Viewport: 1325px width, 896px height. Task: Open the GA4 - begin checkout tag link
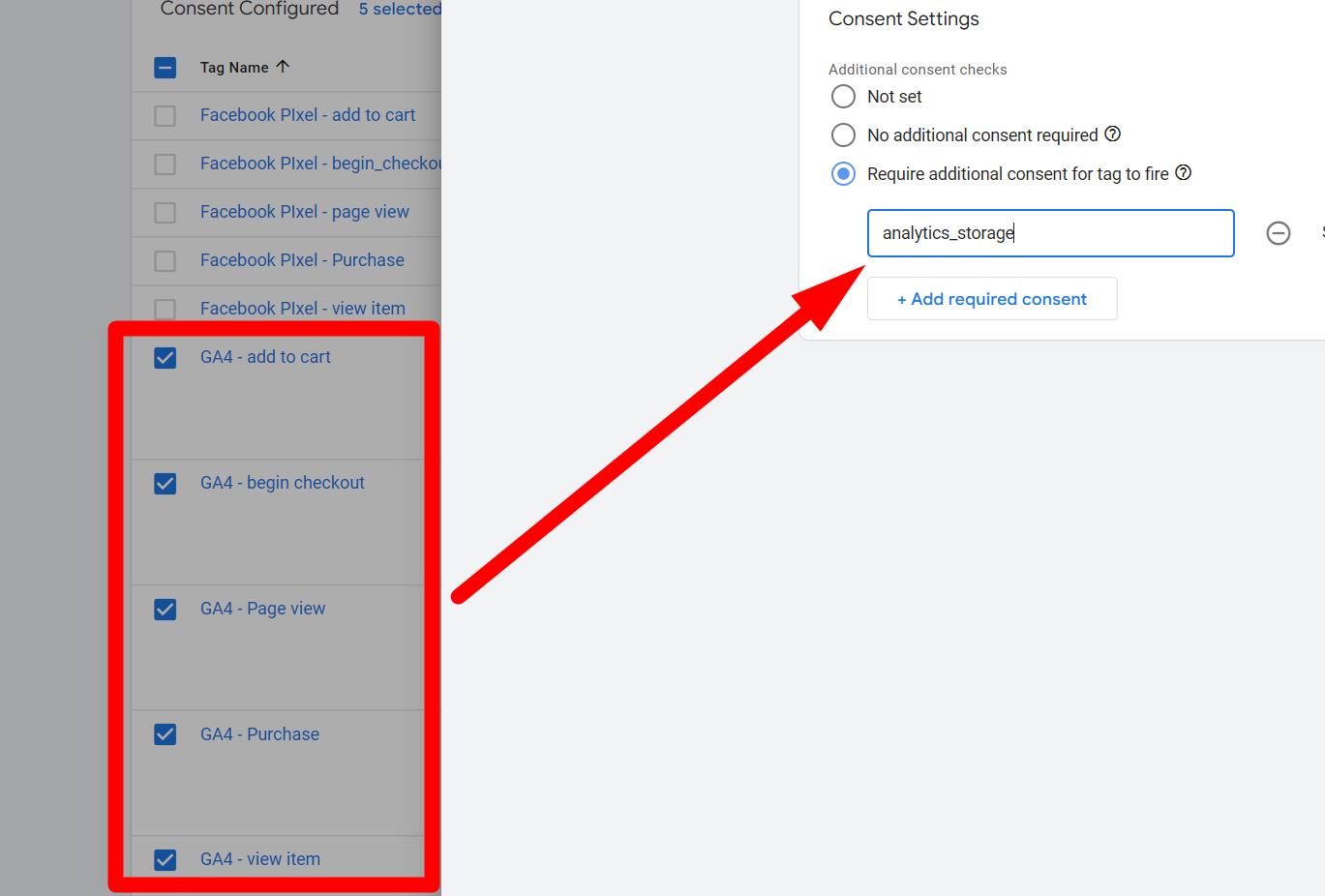(x=282, y=483)
